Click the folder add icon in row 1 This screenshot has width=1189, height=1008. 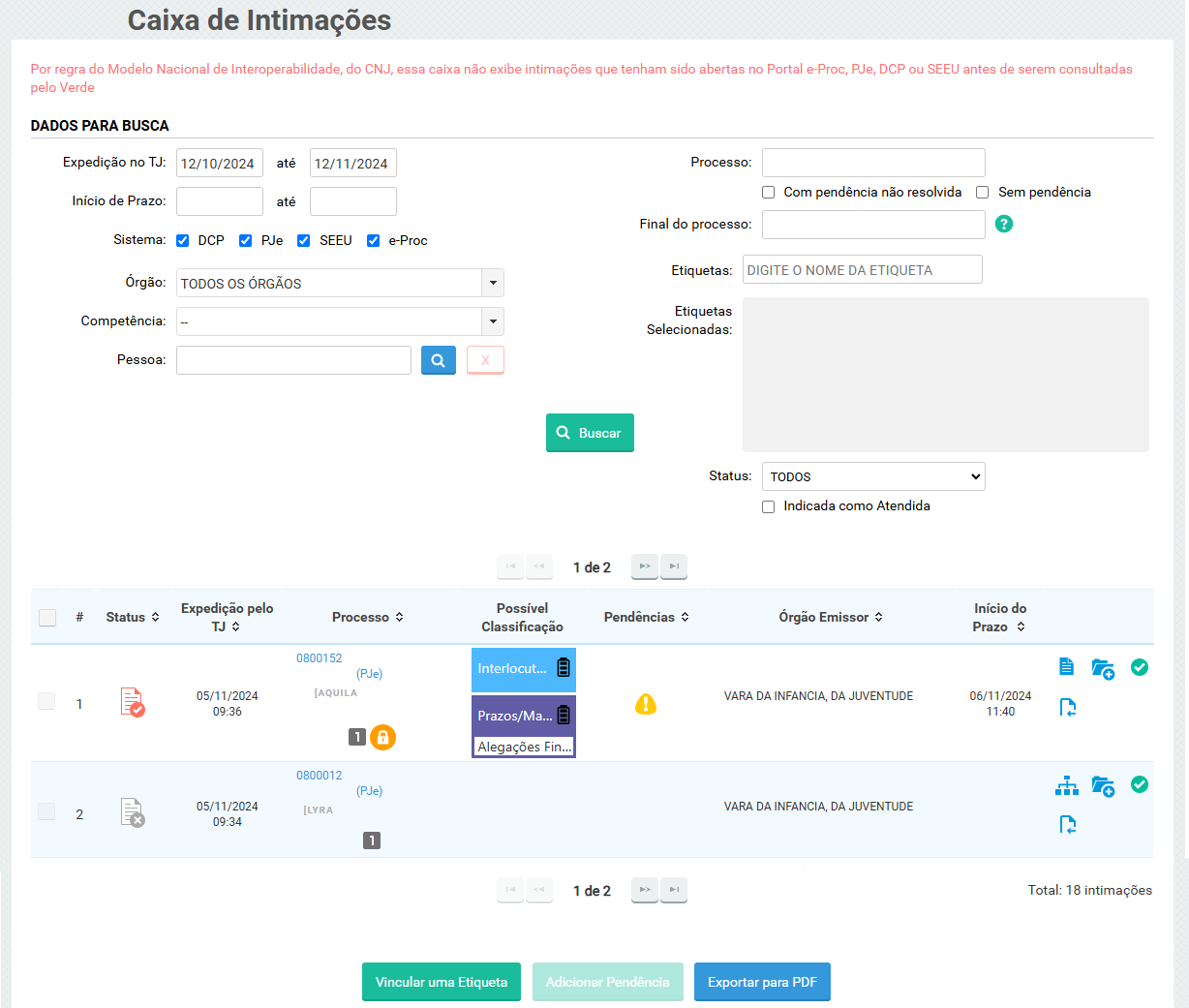(1103, 668)
